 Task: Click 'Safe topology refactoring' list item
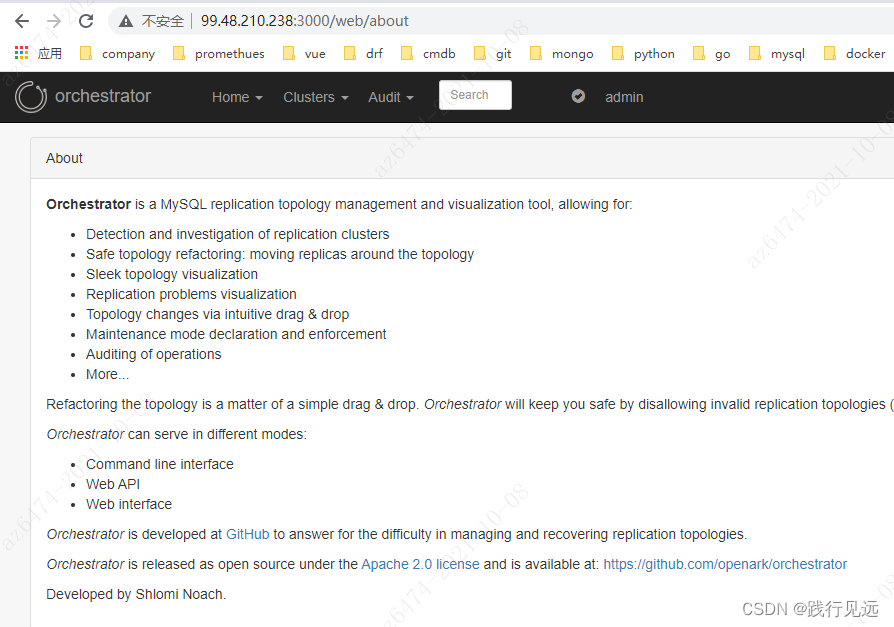tap(280, 254)
